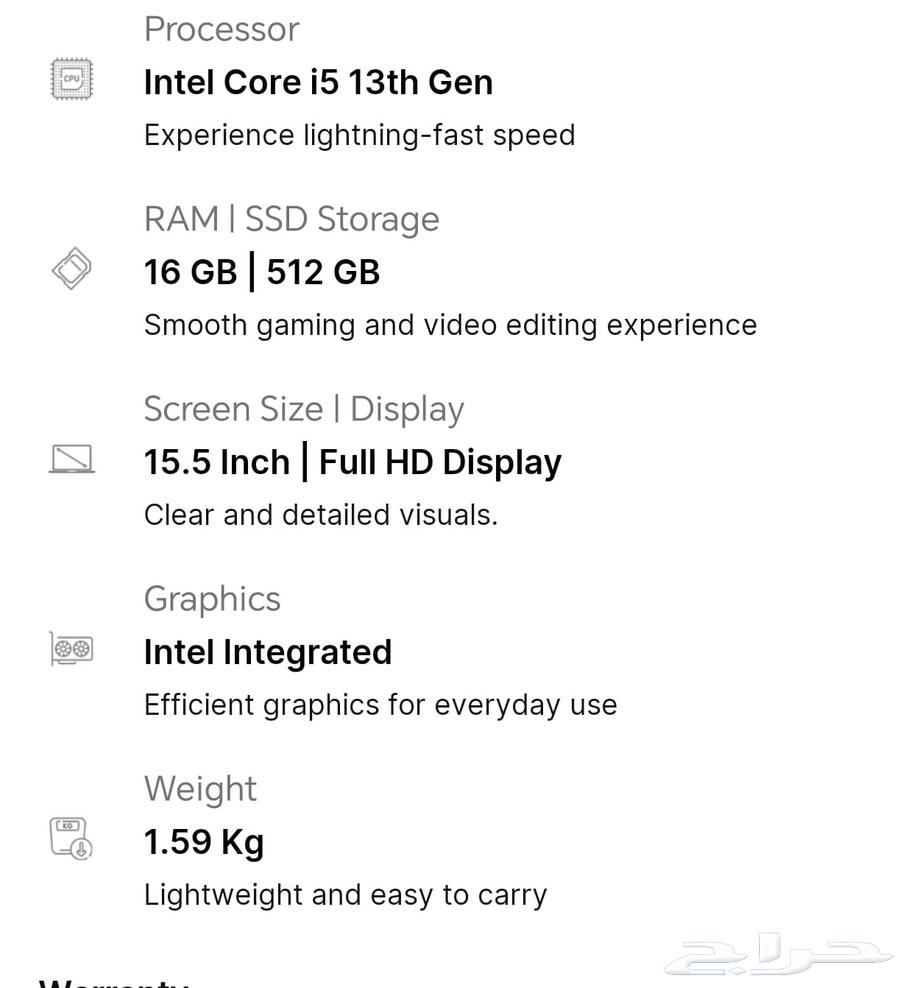Select the RAM | SSD Storage label

coord(291,219)
